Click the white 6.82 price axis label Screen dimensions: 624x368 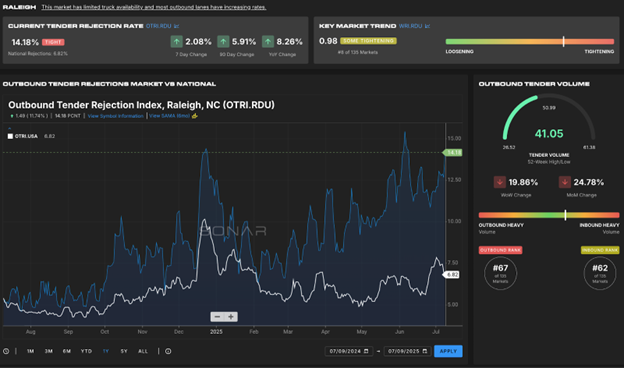(451, 275)
